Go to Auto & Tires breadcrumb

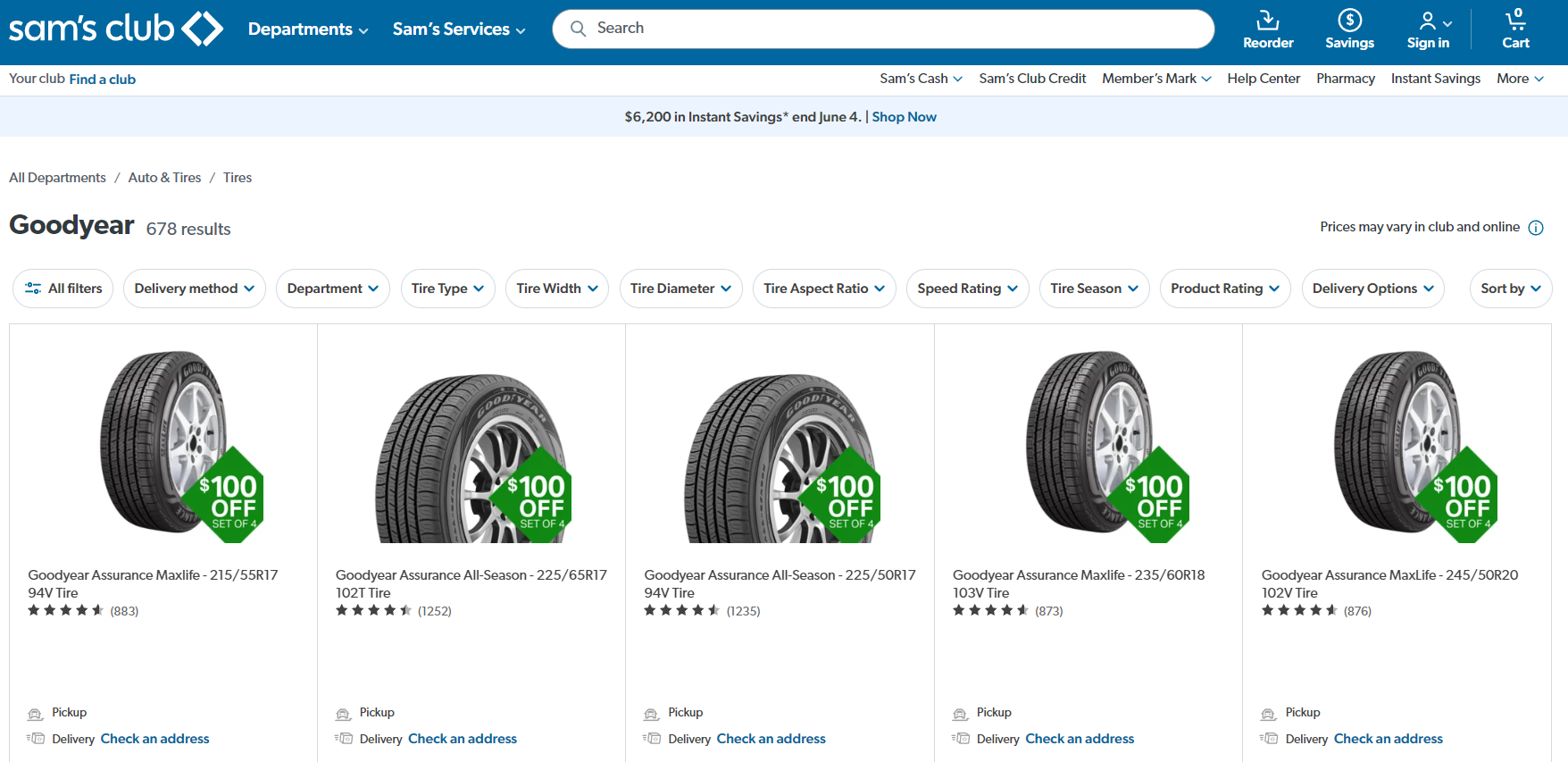[164, 178]
